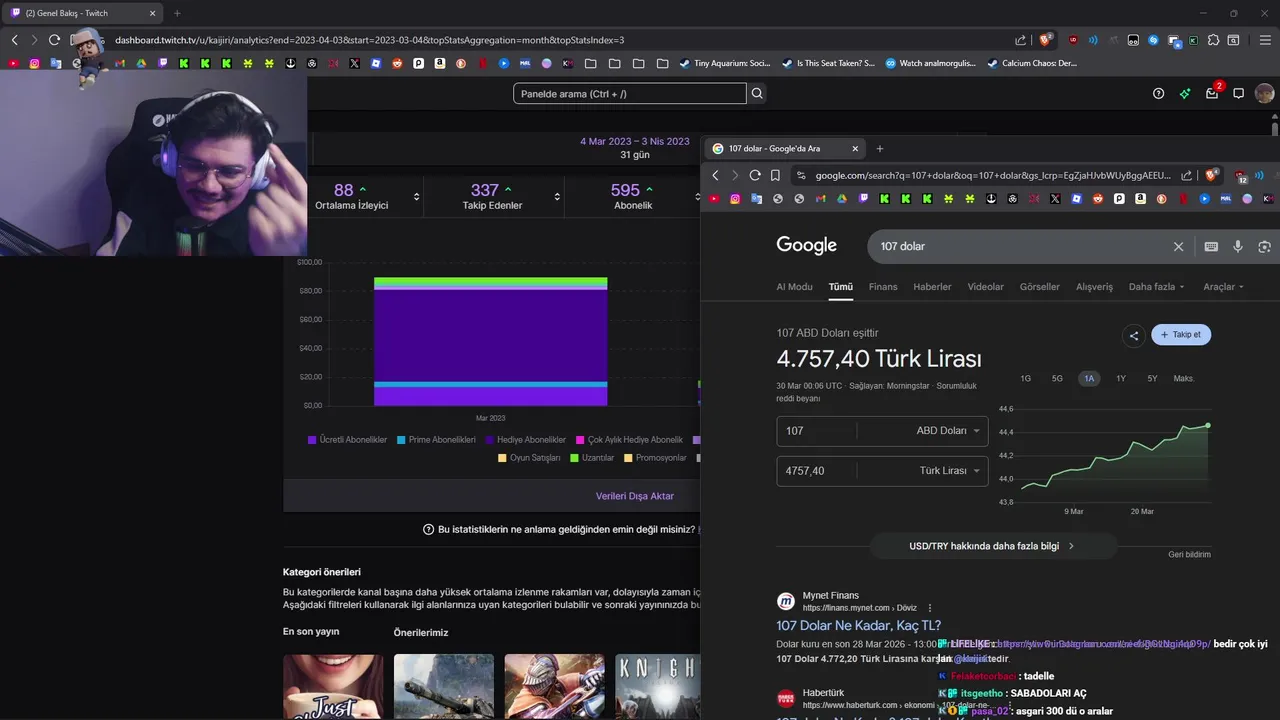
Task: Open Instagram bookmark in Google window bar
Action: click(735, 199)
